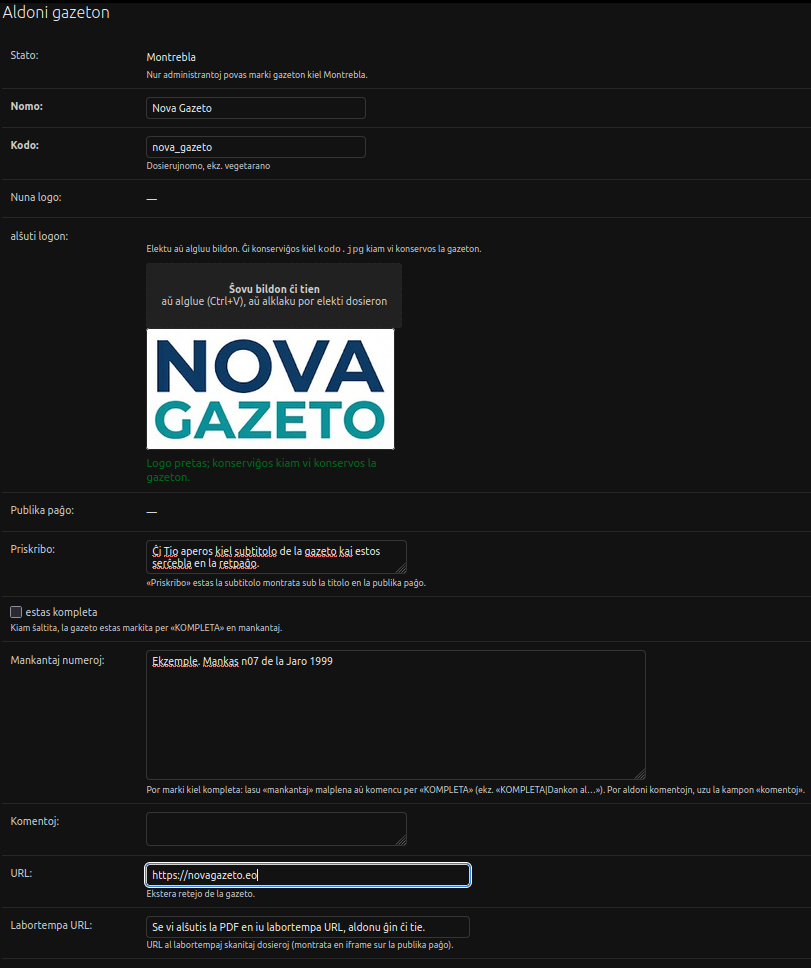811x968 pixels.
Task: Click the 'URL al labortempaj skanitaj dosieroj' hint
Action: (299, 945)
